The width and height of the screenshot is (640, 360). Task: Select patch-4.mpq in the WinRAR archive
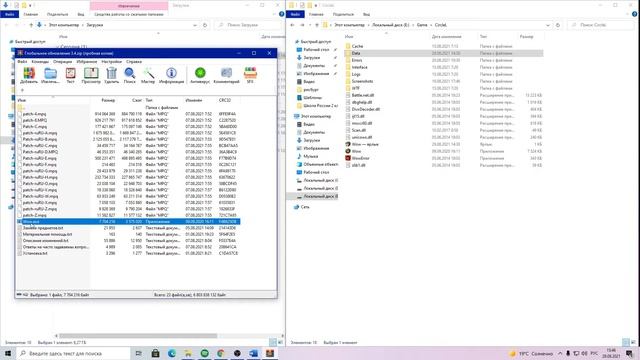click(x=34, y=114)
